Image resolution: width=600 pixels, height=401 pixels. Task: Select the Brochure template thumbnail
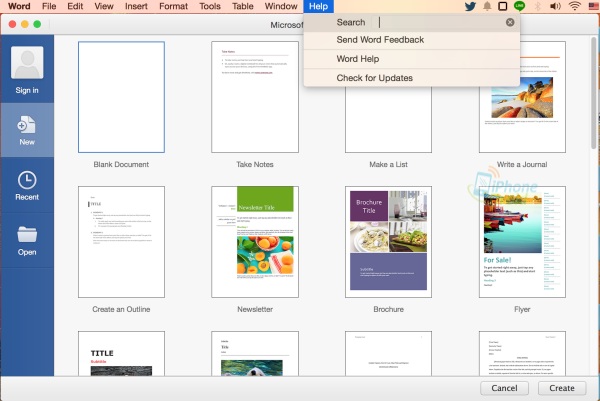[x=388, y=242]
